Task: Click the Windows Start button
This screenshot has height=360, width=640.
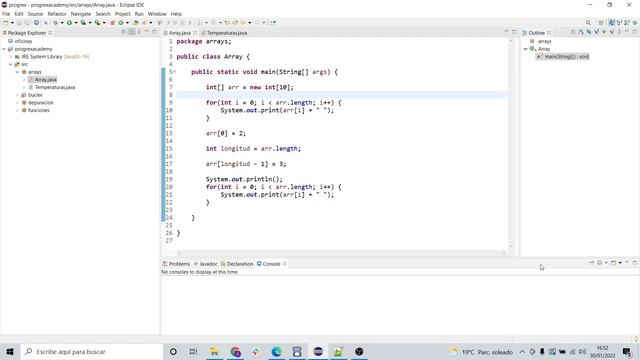Action: click(x=10, y=351)
